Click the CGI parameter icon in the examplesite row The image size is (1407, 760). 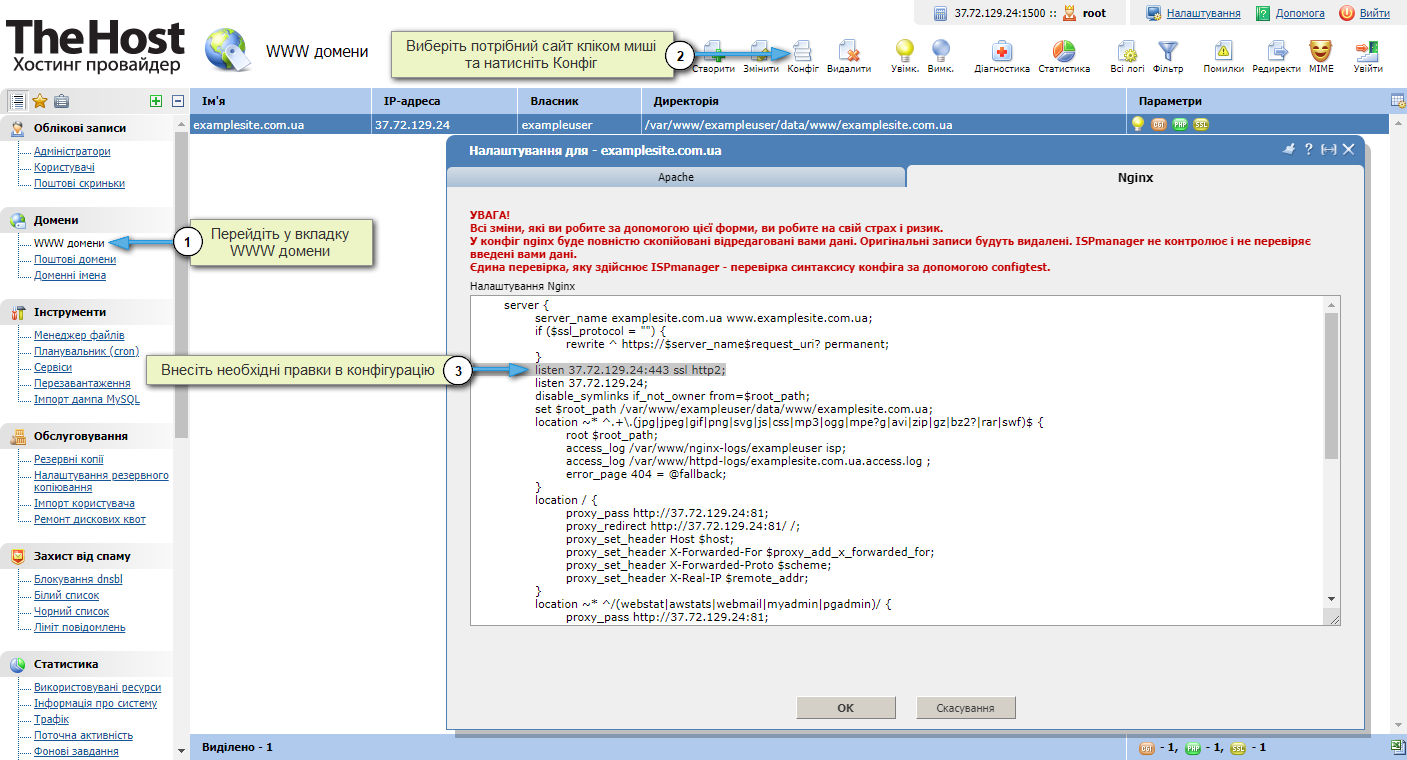tap(1159, 124)
